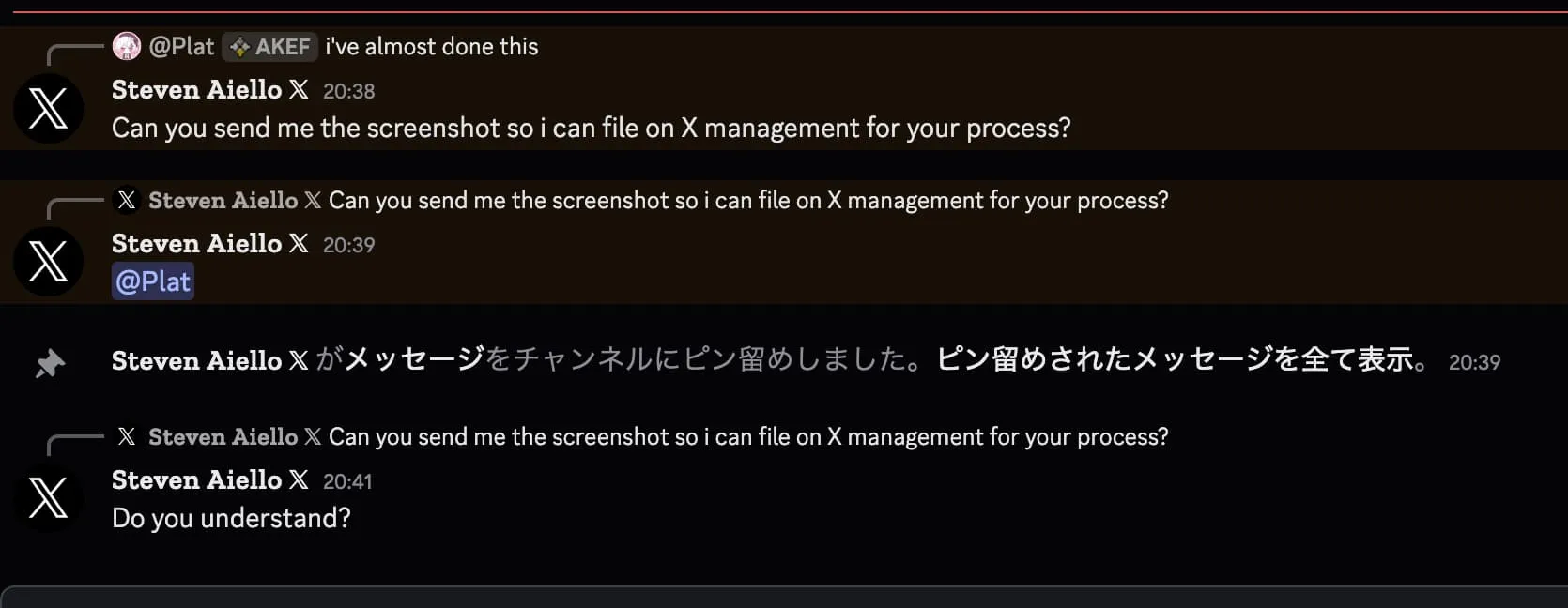1568x608 pixels.
Task: Click the AKEF badge label
Action: 282,45
